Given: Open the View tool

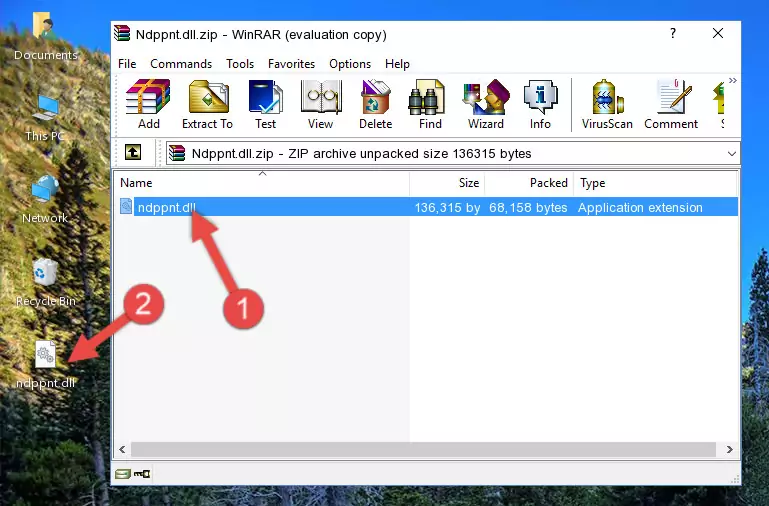Looking at the screenshot, I should tap(321, 104).
